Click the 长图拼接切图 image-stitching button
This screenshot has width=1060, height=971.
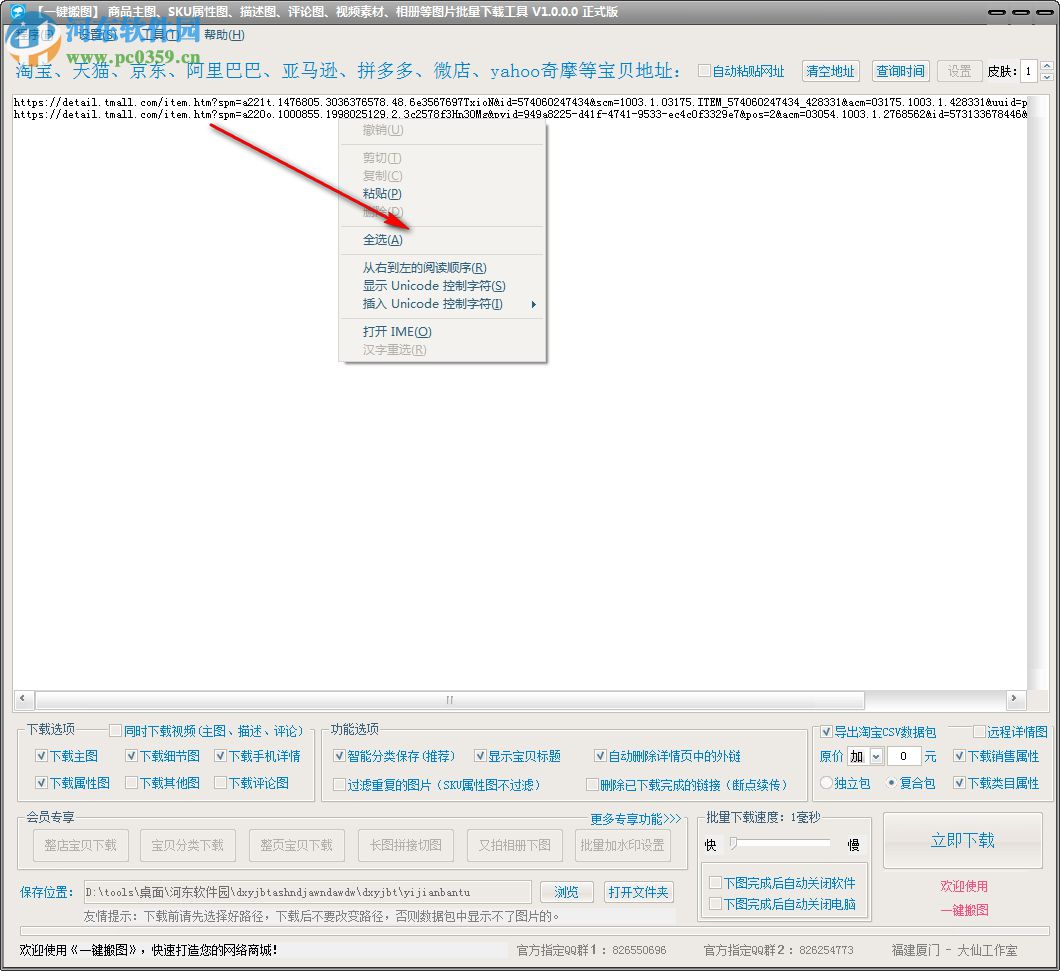coord(405,845)
